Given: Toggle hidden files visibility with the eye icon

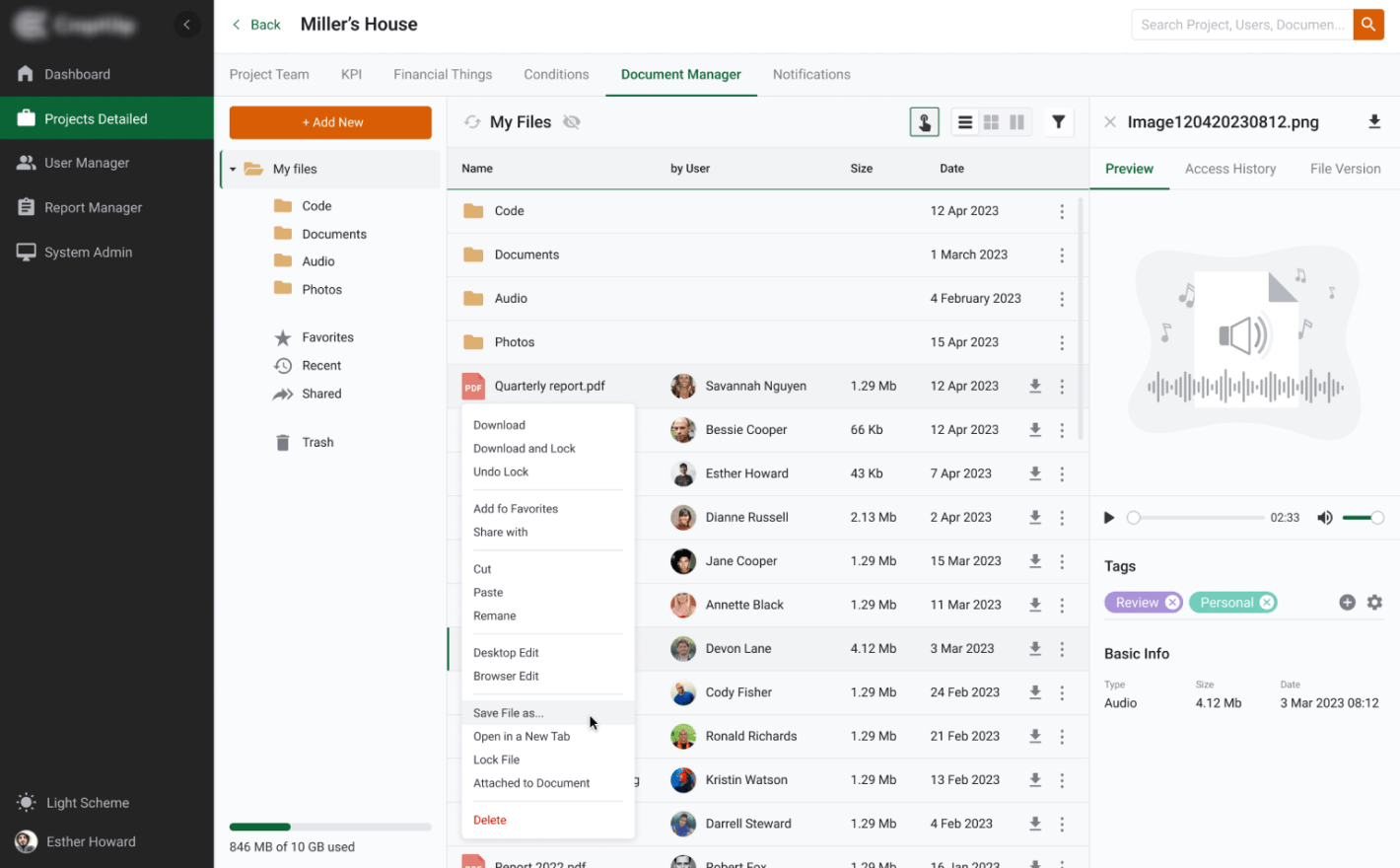Looking at the screenshot, I should [572, 122].
